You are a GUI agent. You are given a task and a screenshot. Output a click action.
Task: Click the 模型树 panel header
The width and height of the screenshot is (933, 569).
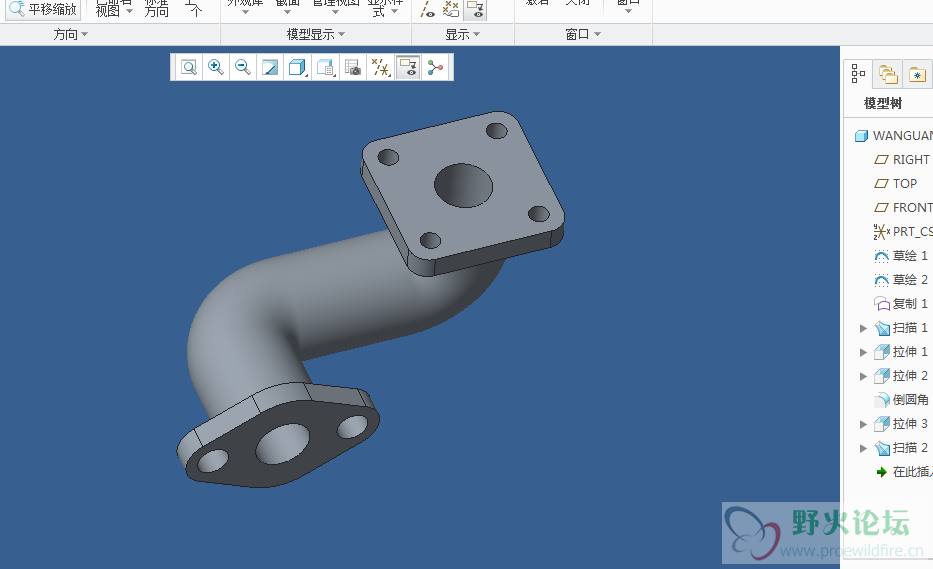(x=883, y=104)
